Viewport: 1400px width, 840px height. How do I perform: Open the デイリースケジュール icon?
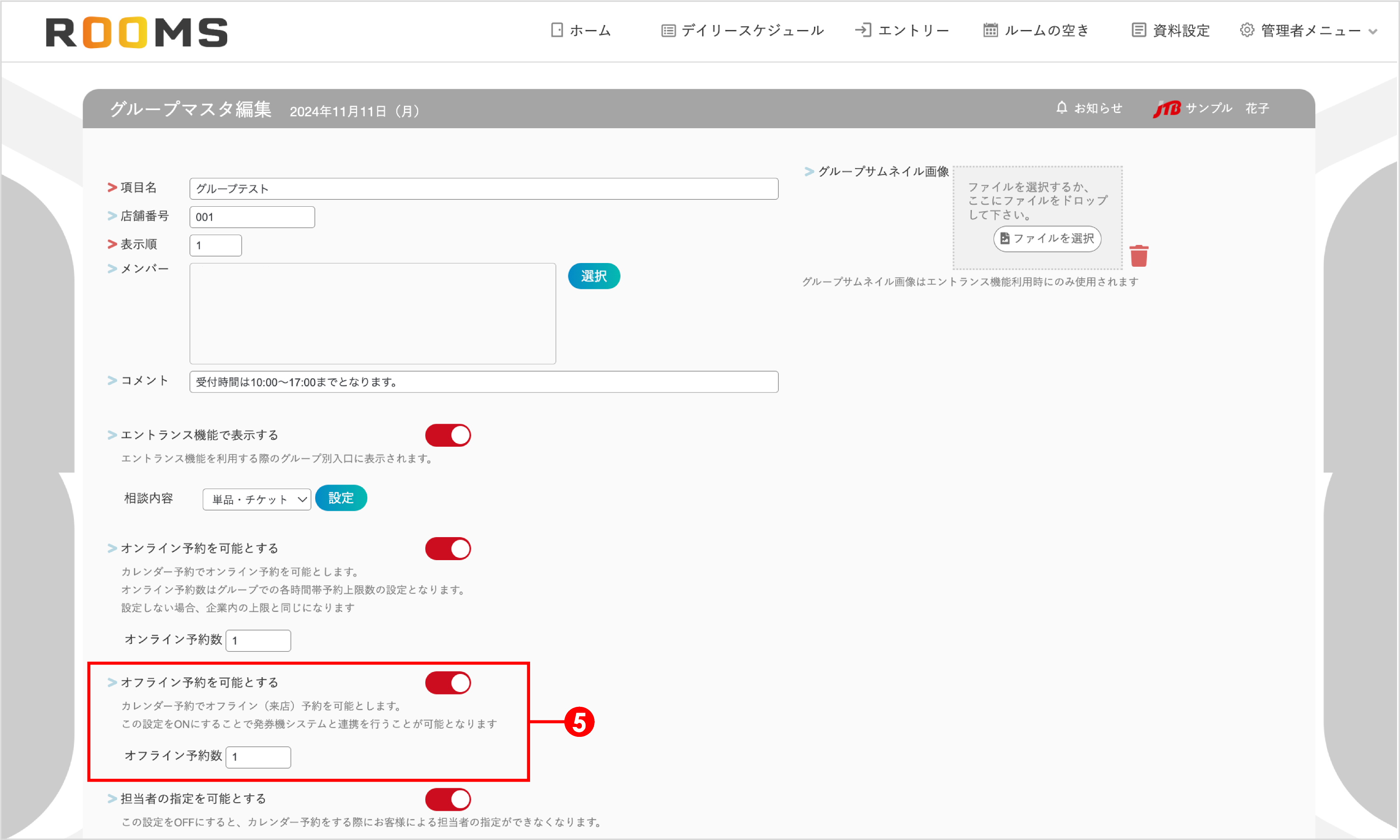pyautogui.click(x=668, y=30)
